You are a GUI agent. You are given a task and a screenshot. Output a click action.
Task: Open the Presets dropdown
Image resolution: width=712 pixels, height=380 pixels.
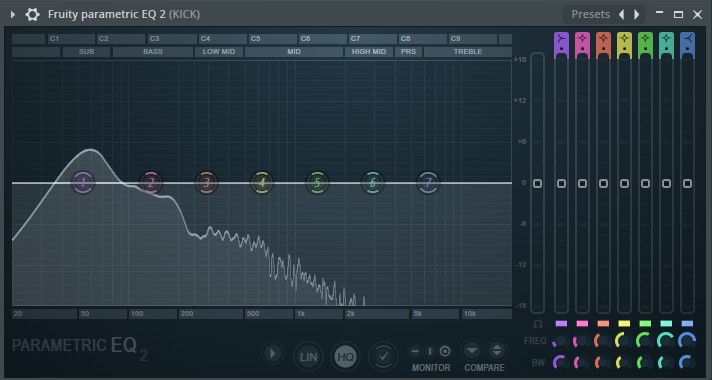(590, 15)
